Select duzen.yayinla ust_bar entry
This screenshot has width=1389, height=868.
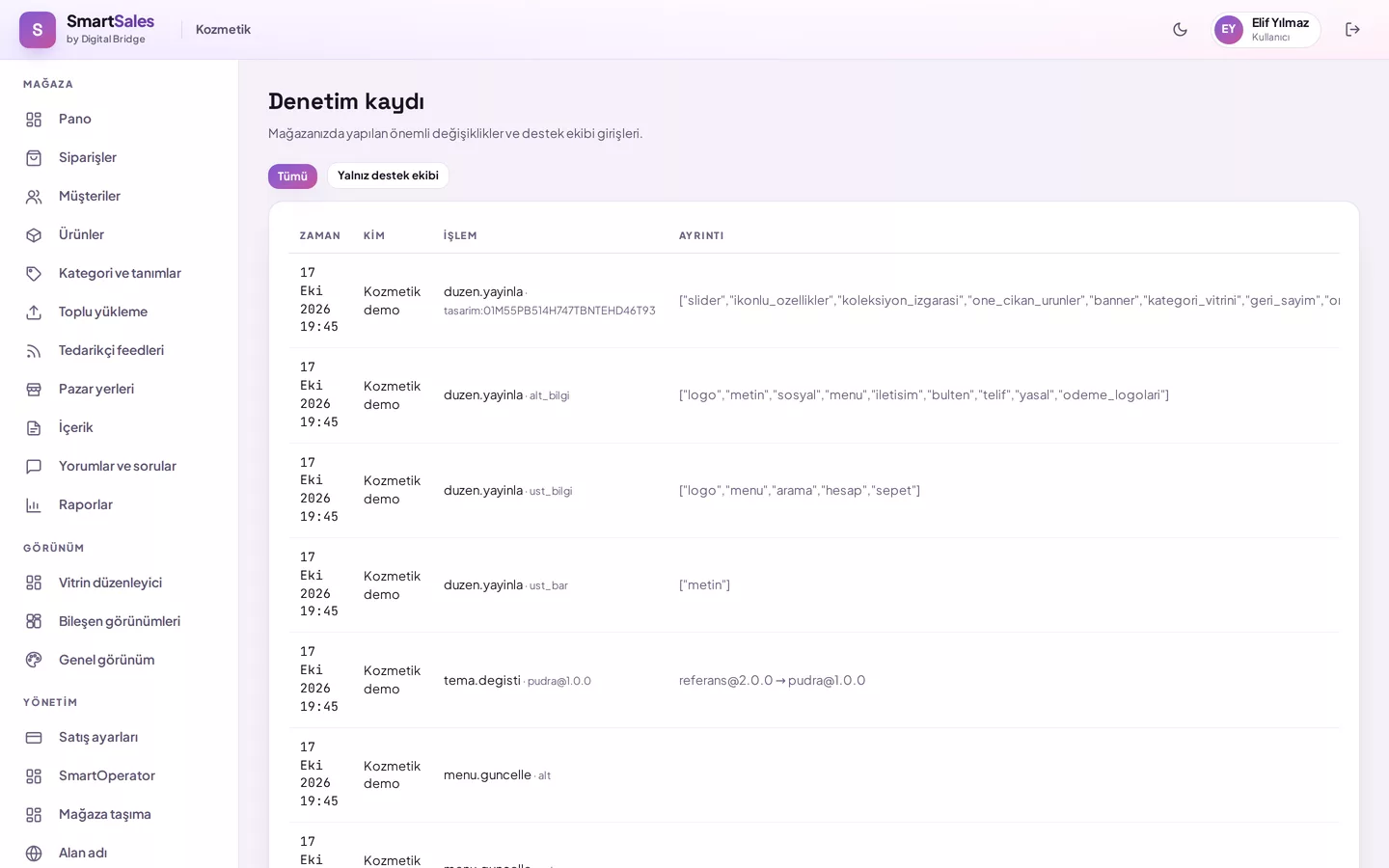pos(505,585)
